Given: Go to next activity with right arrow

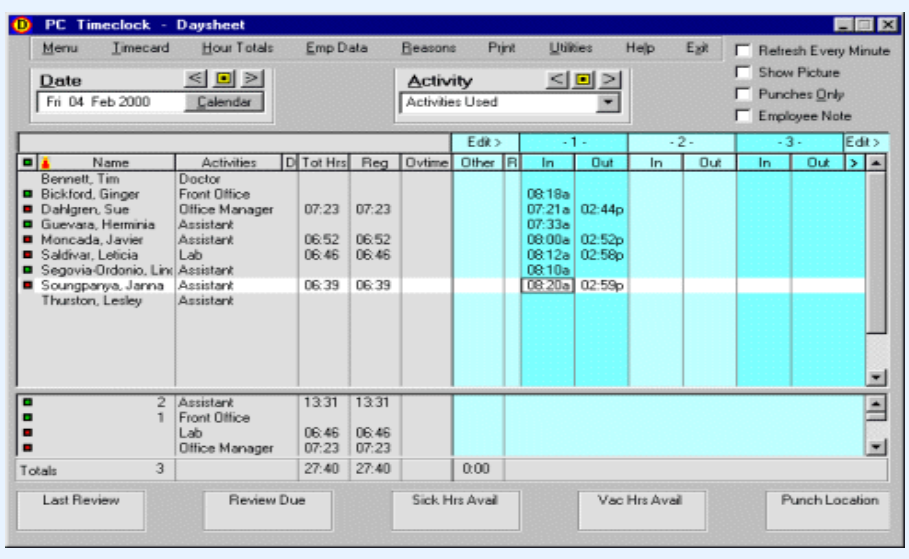Looking at the screenshot, I should [610, 79].
